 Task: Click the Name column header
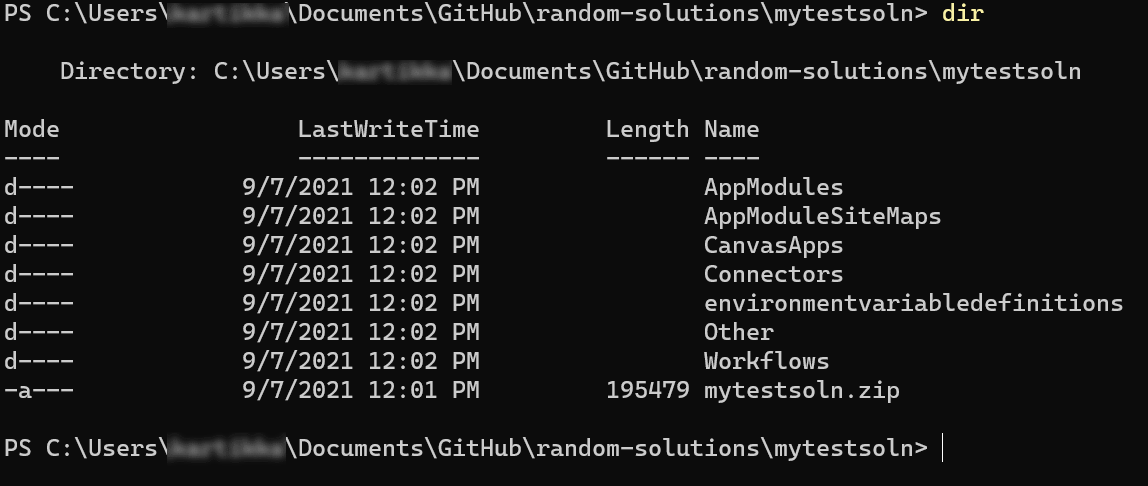coord(731,130)
